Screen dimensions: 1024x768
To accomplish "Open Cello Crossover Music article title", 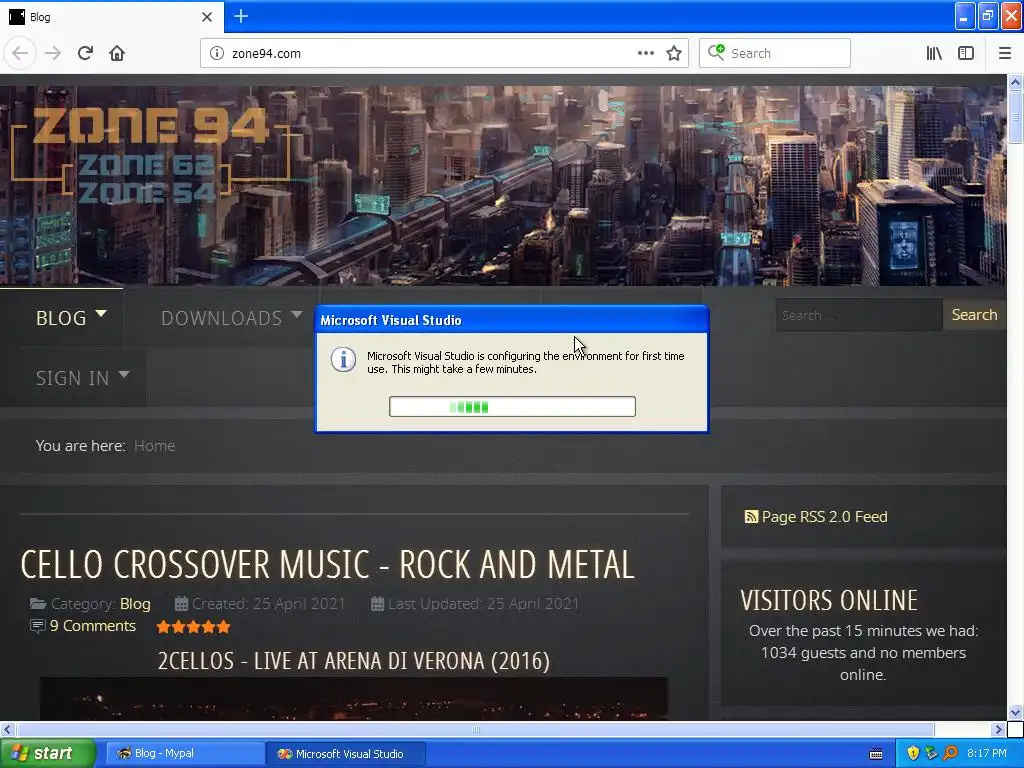I will 327,564.
